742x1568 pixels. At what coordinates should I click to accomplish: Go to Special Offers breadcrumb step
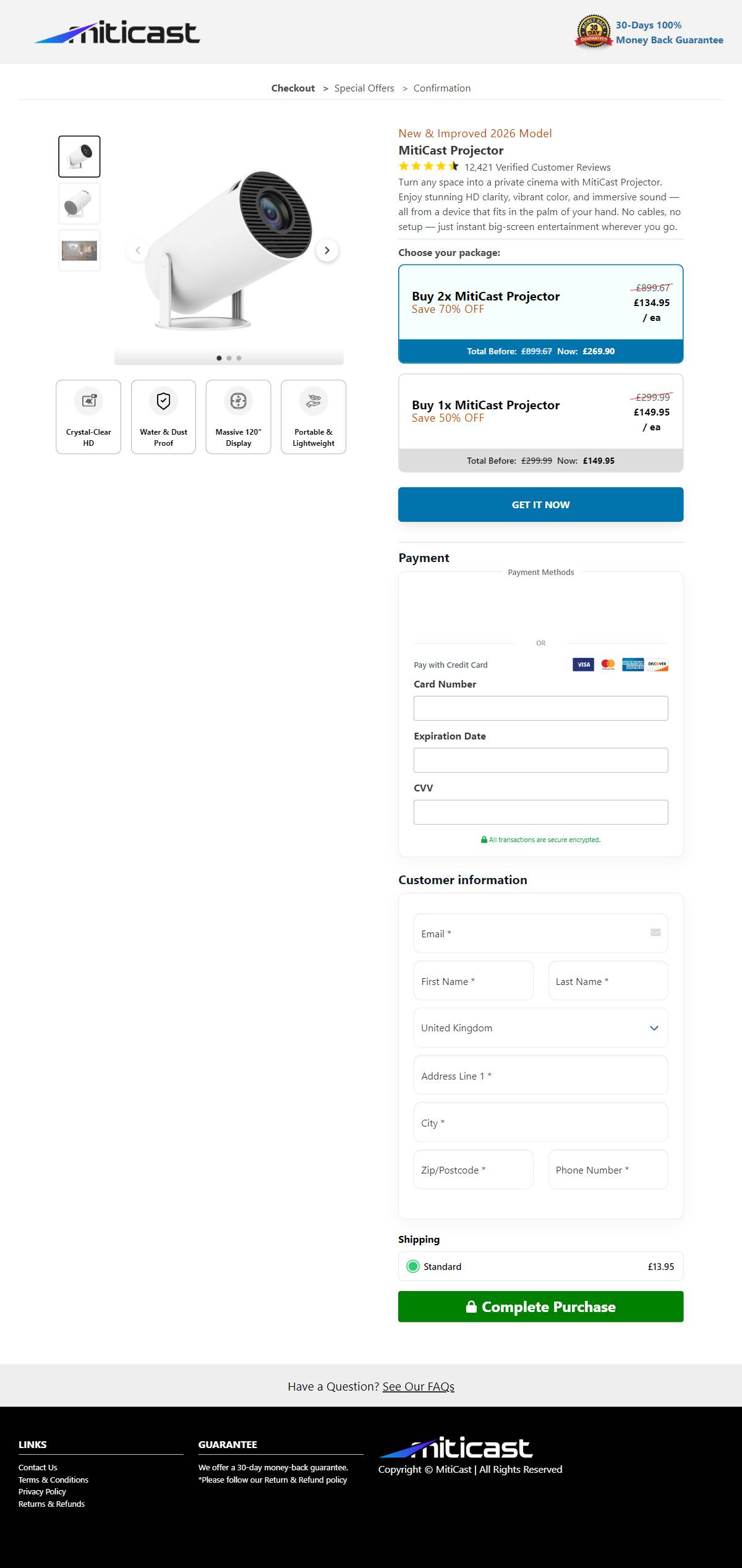[364, 88]
